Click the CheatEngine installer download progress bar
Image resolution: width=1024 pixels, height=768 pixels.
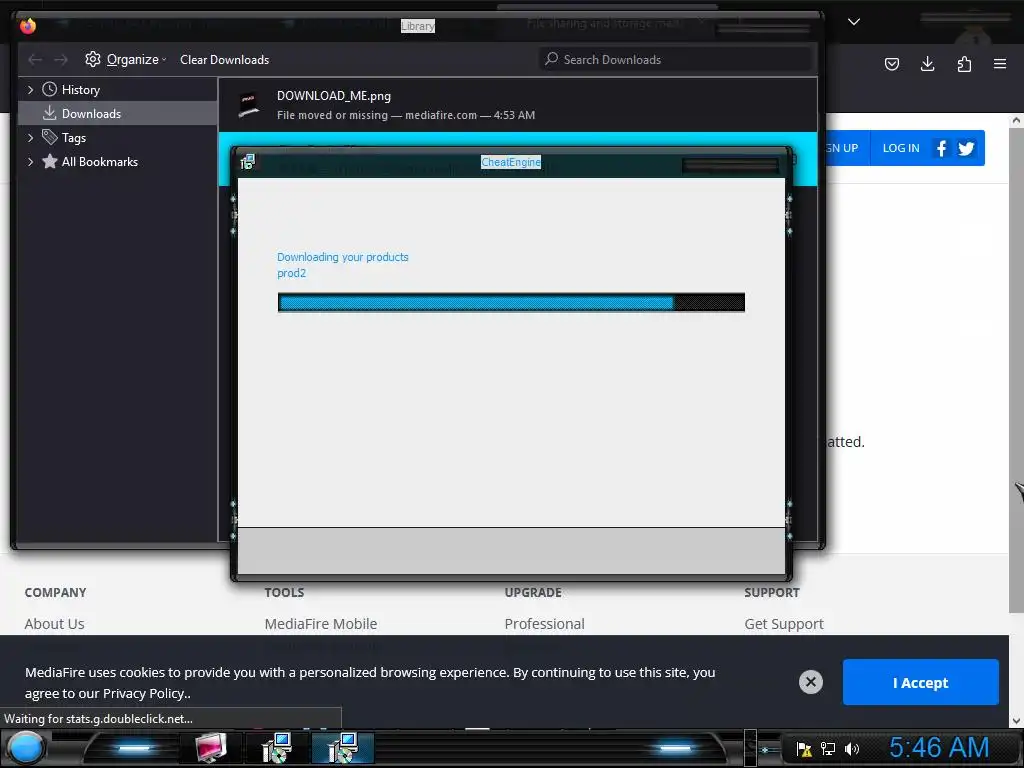pos(511,302)
